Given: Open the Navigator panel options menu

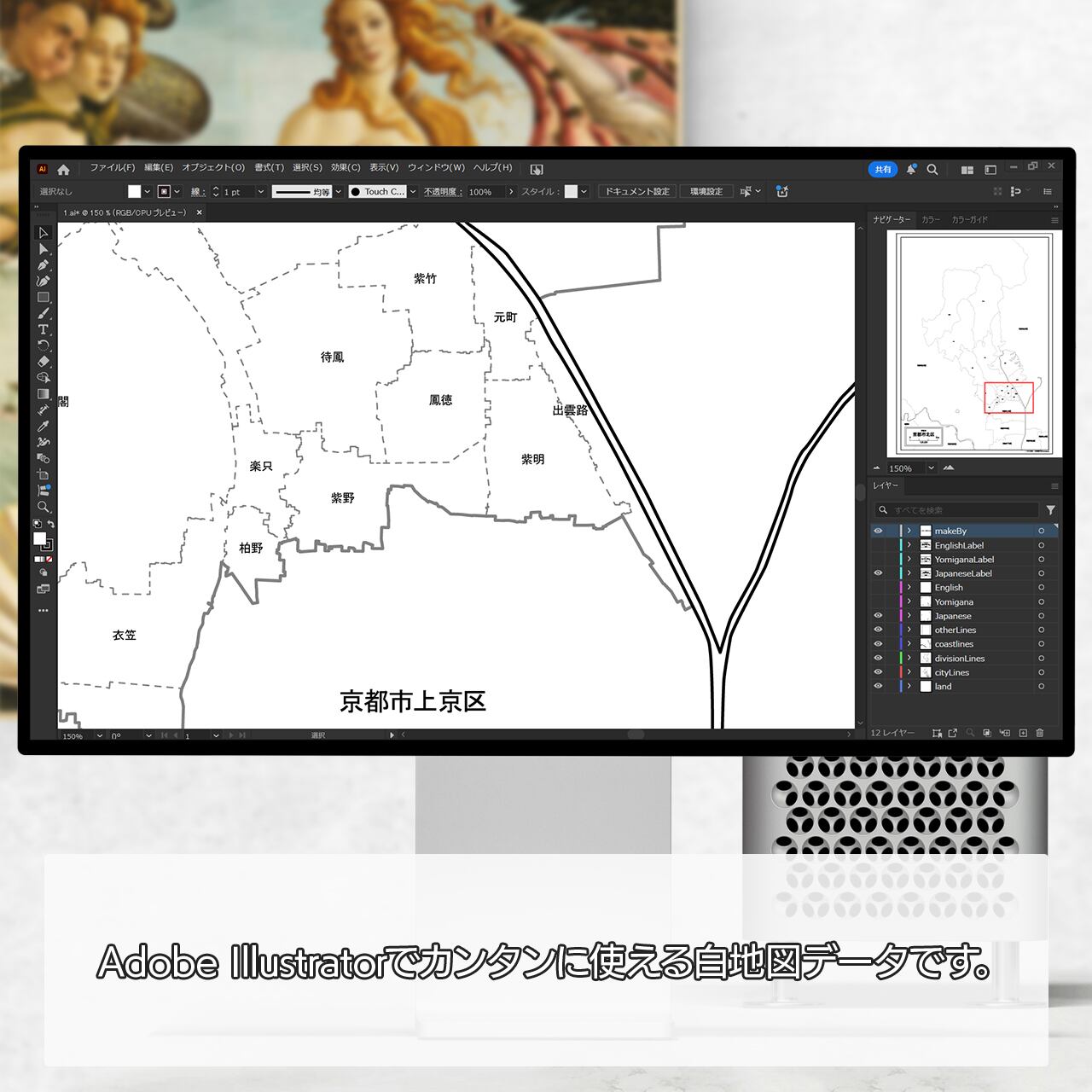Looking at the screenshot, I should [x=1054, y=220].
